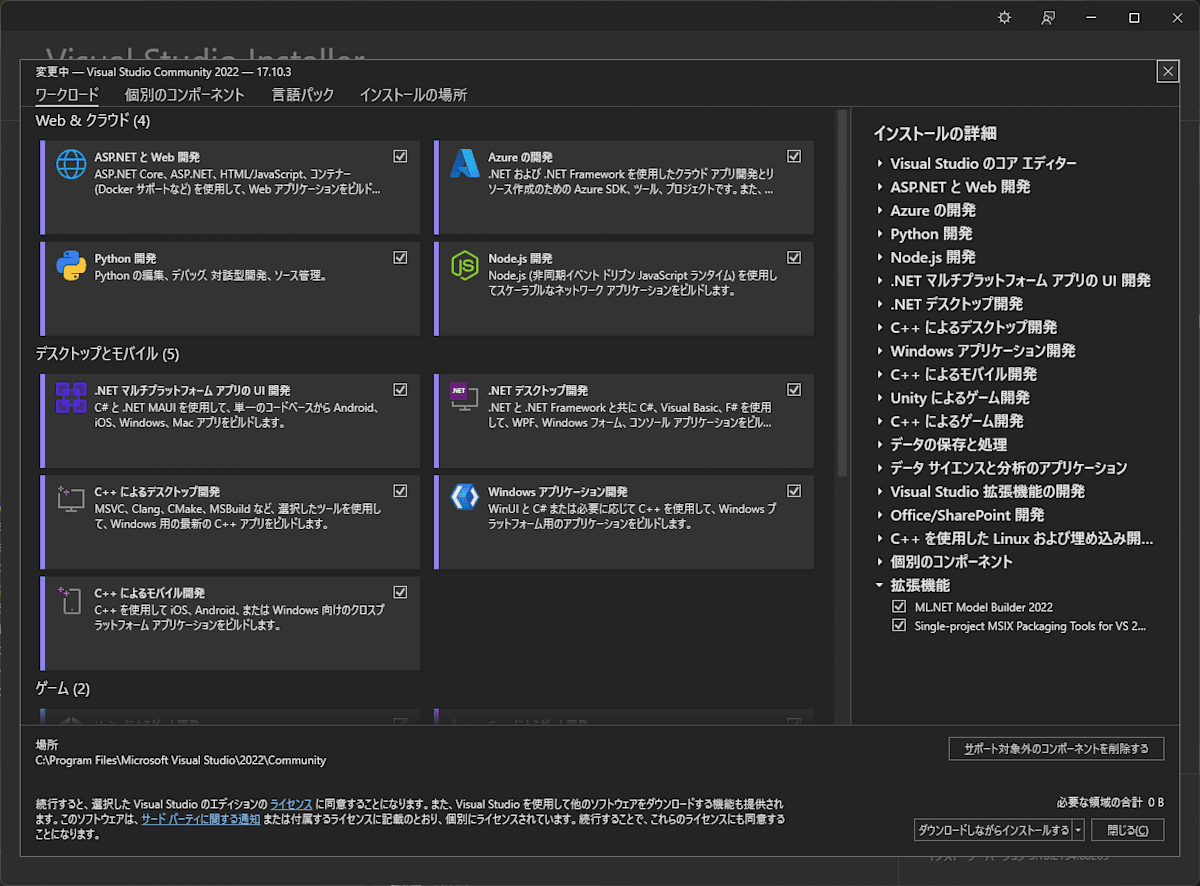The image size is (1200, 886).
Task: Expand Visual Studio のコア エディター details
Action: click(880, 164)
